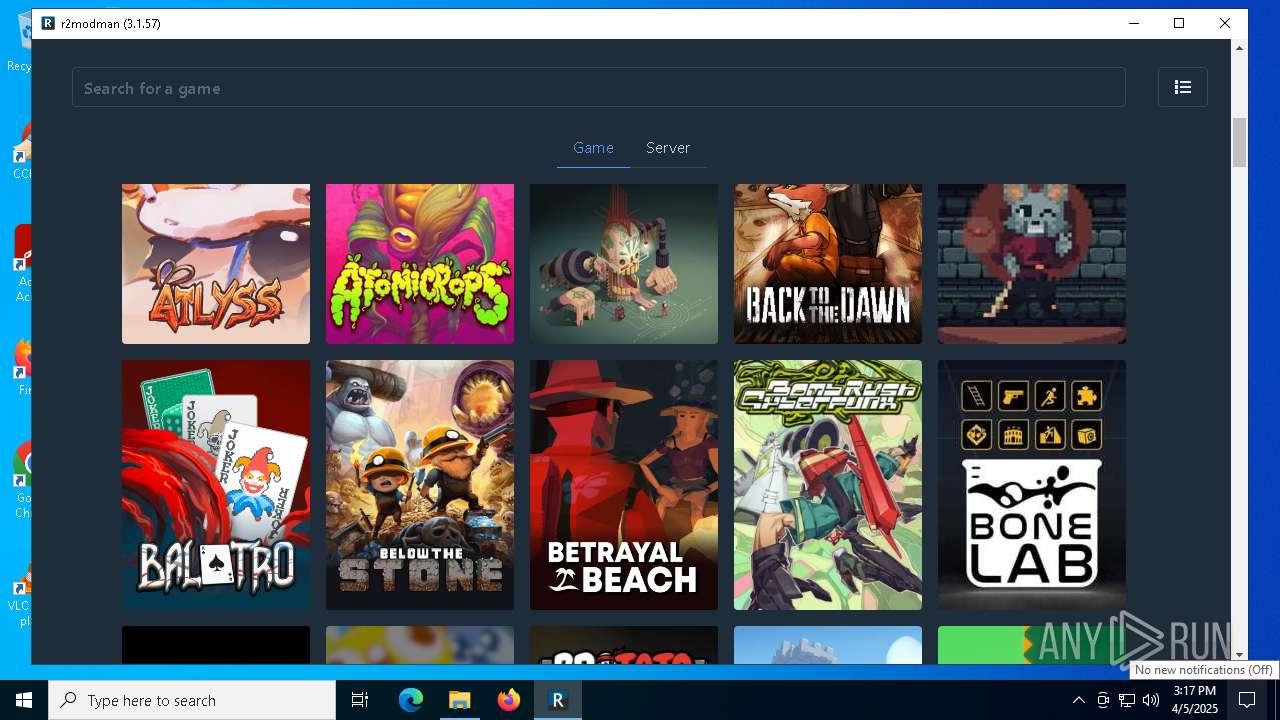Click the r2modman window vertical scrollbar thumb
Image resolution: width=1280 pixels, height=720 pixels.
coord(1240,143)
